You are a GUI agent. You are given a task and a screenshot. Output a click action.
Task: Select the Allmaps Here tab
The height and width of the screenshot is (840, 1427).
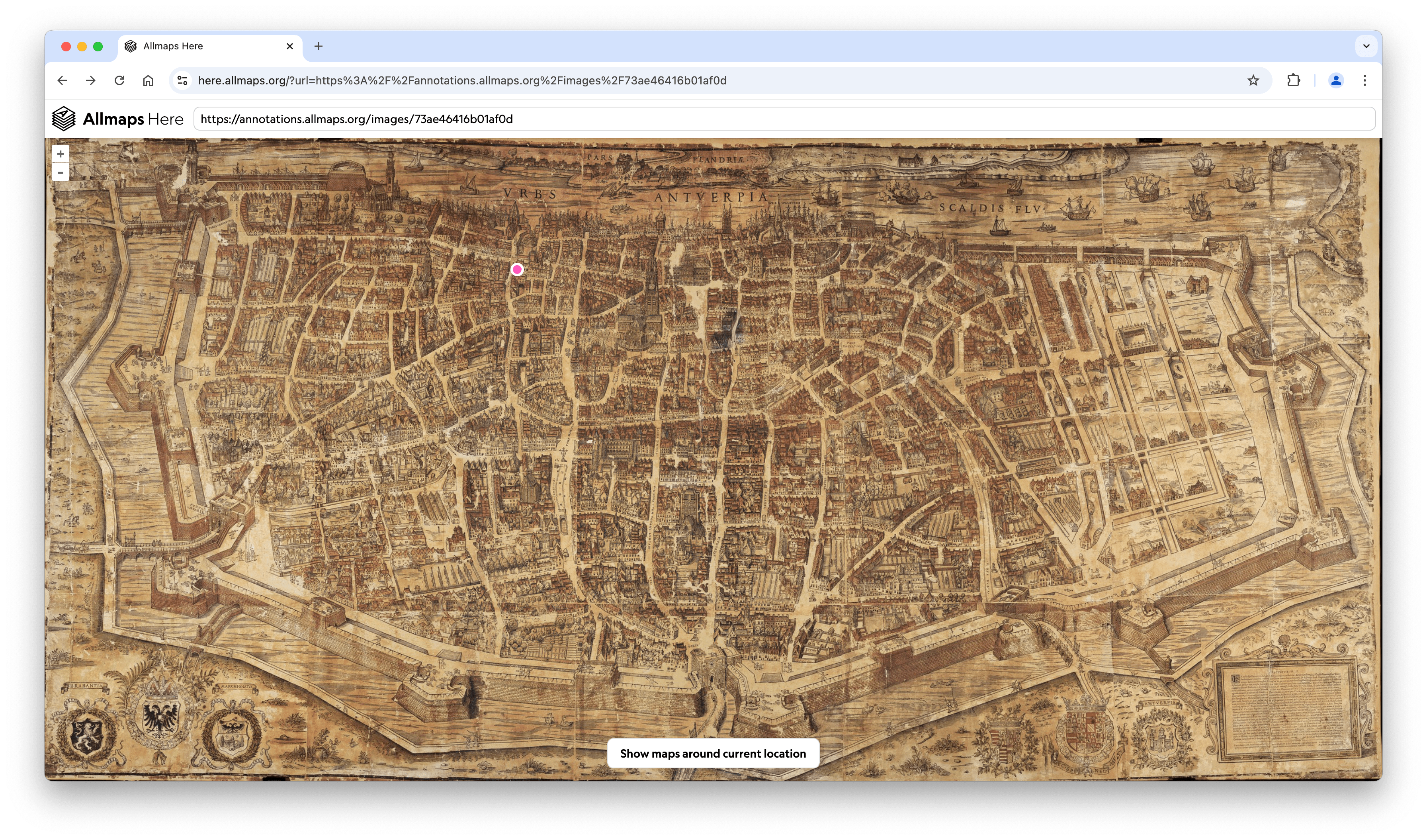tap(210, 47)
